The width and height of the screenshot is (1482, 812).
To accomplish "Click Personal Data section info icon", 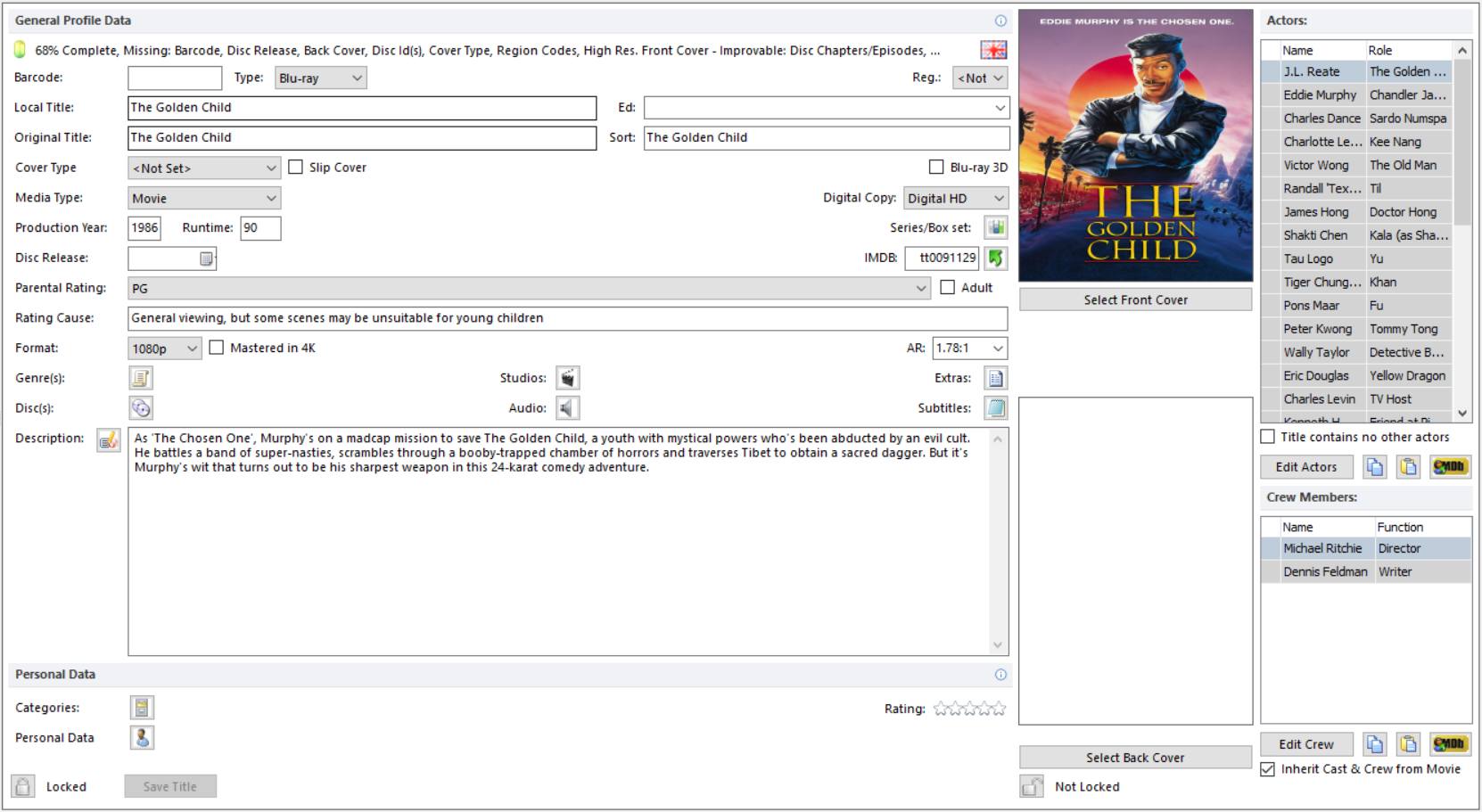I will 1000,675.
